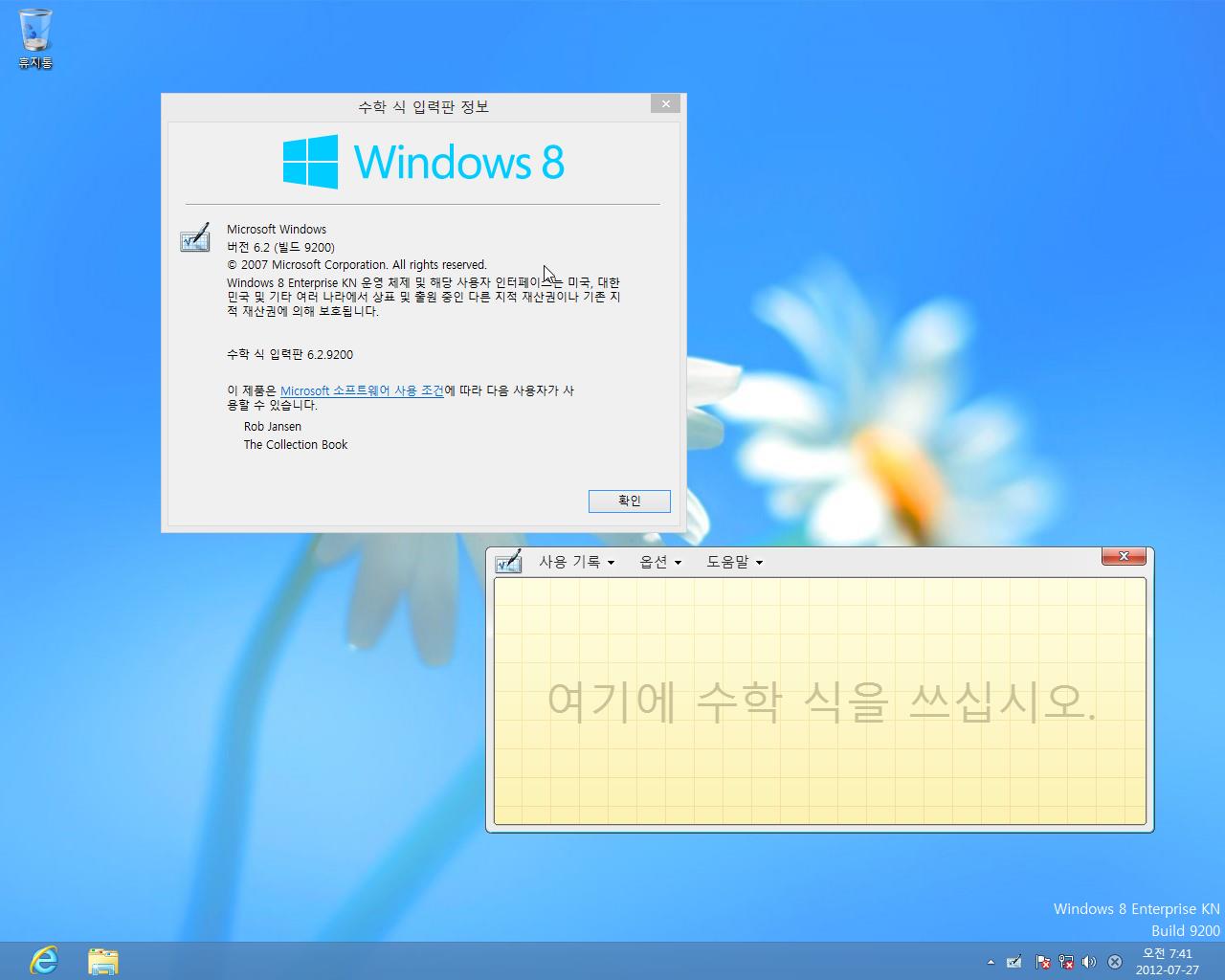
Task: Close the 수학 식 입력판 정보 dialog
Action: pos(665,103)
